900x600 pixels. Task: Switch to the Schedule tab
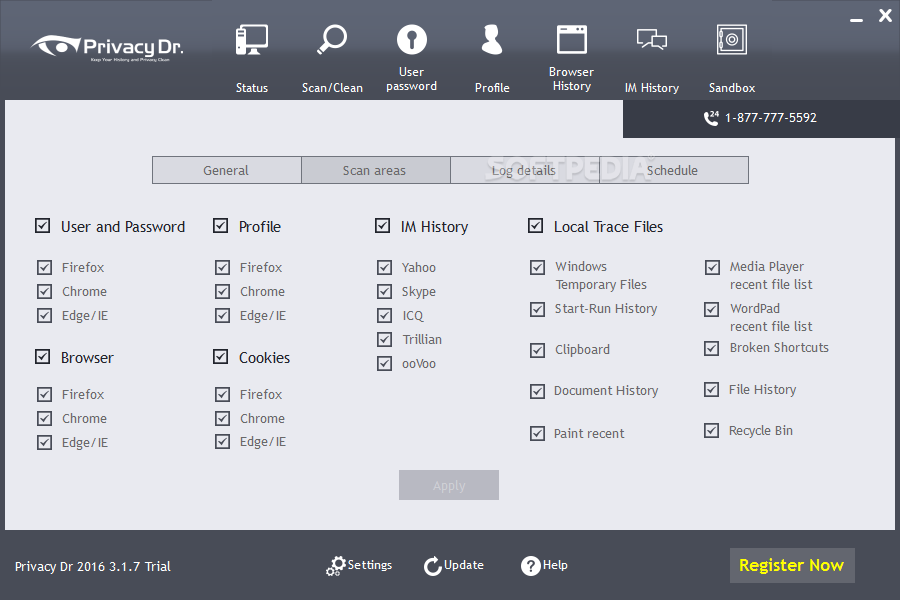pos(674,170)
